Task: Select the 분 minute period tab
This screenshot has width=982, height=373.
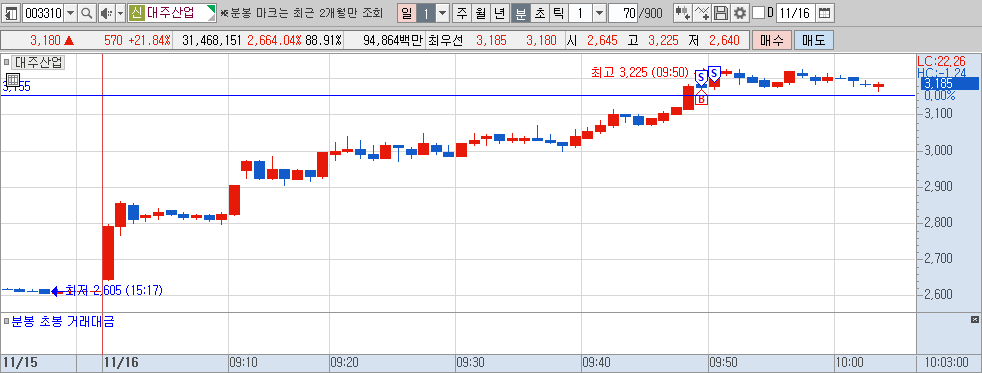Action: (x=520, y=13)
